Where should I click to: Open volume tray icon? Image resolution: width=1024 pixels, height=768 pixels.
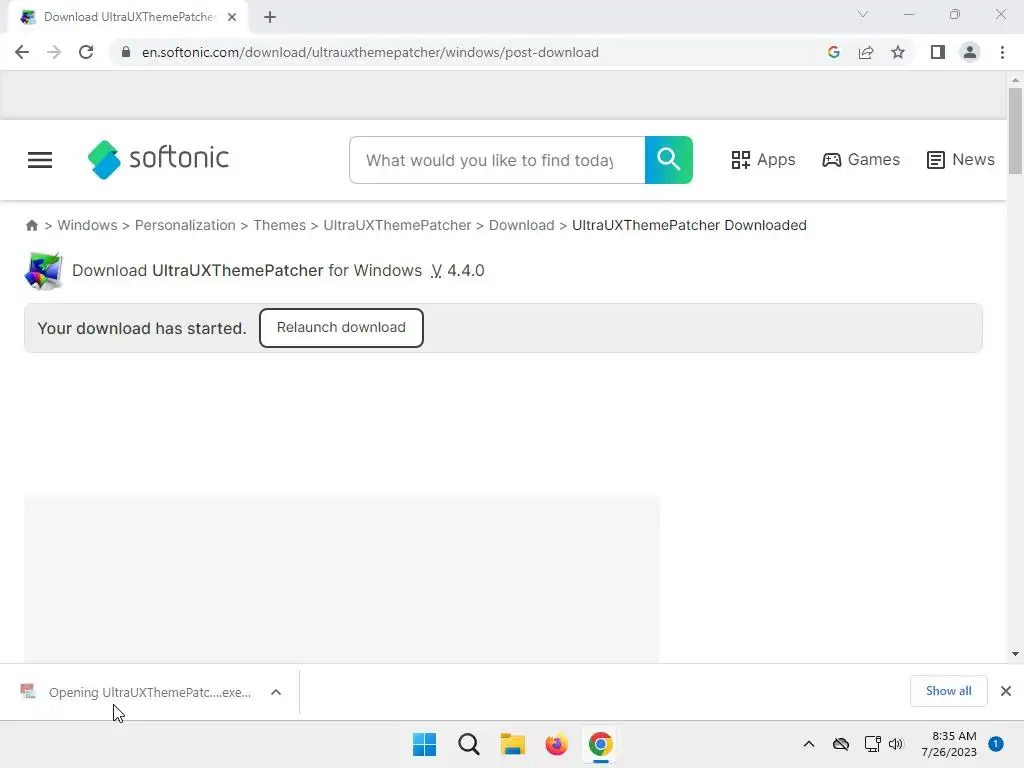pos(896,744)
